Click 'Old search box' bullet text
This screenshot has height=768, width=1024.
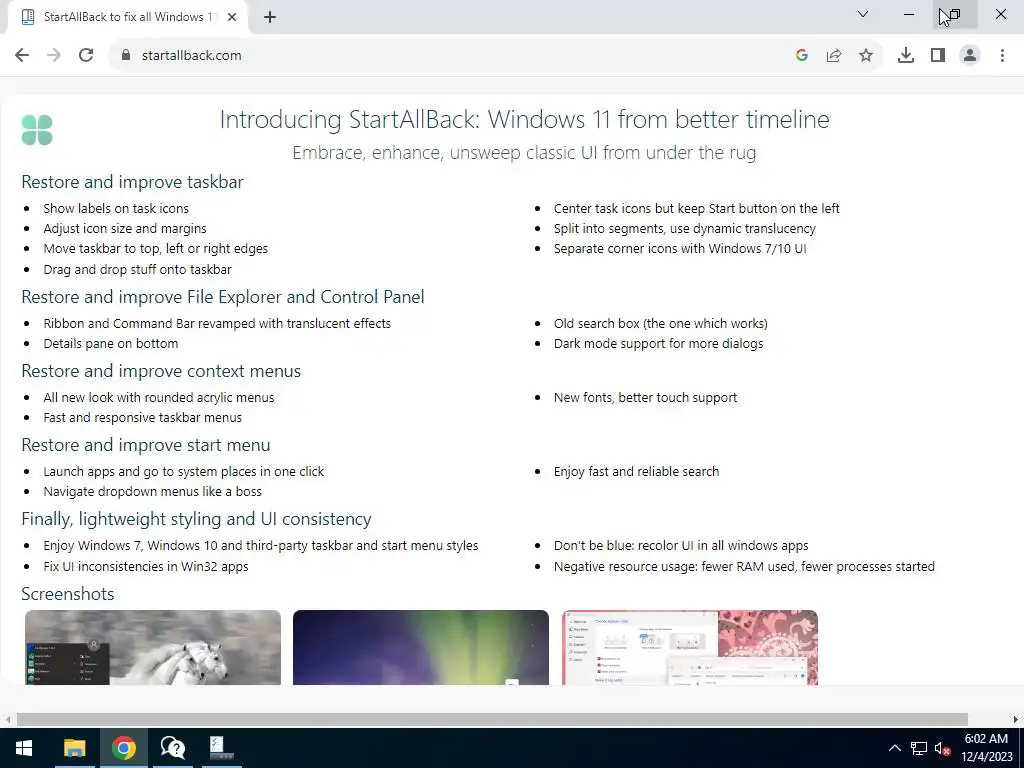(x=660, y=323)
